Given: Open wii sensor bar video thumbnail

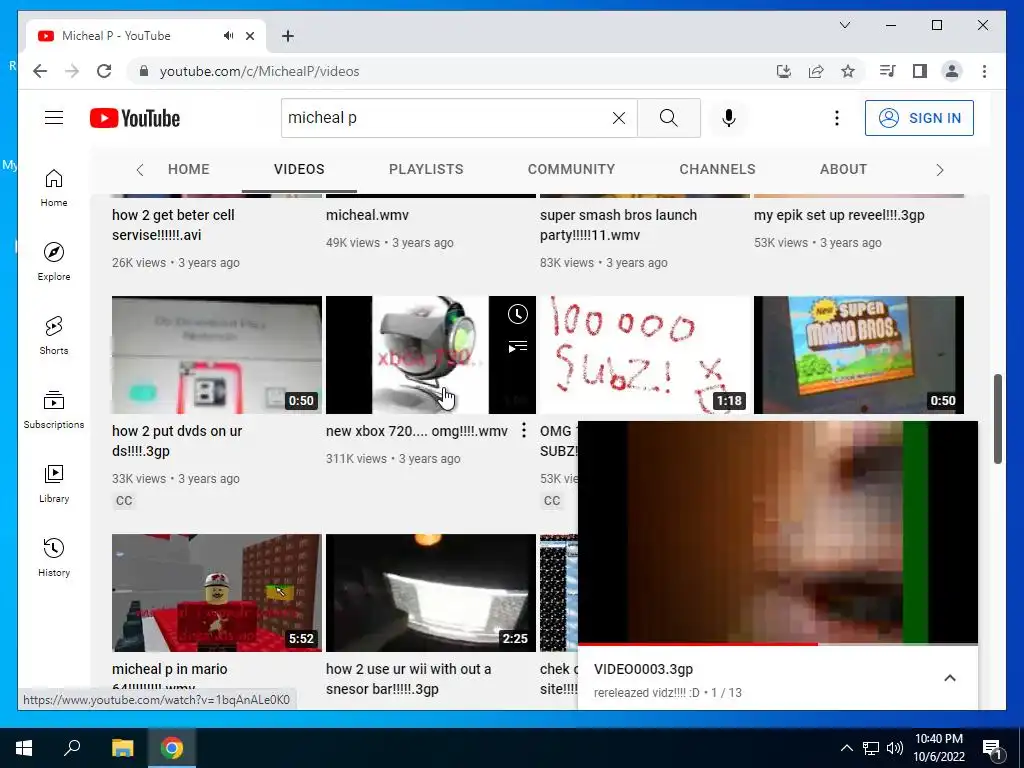Looking at the screenshot, I should coord(431,593).
